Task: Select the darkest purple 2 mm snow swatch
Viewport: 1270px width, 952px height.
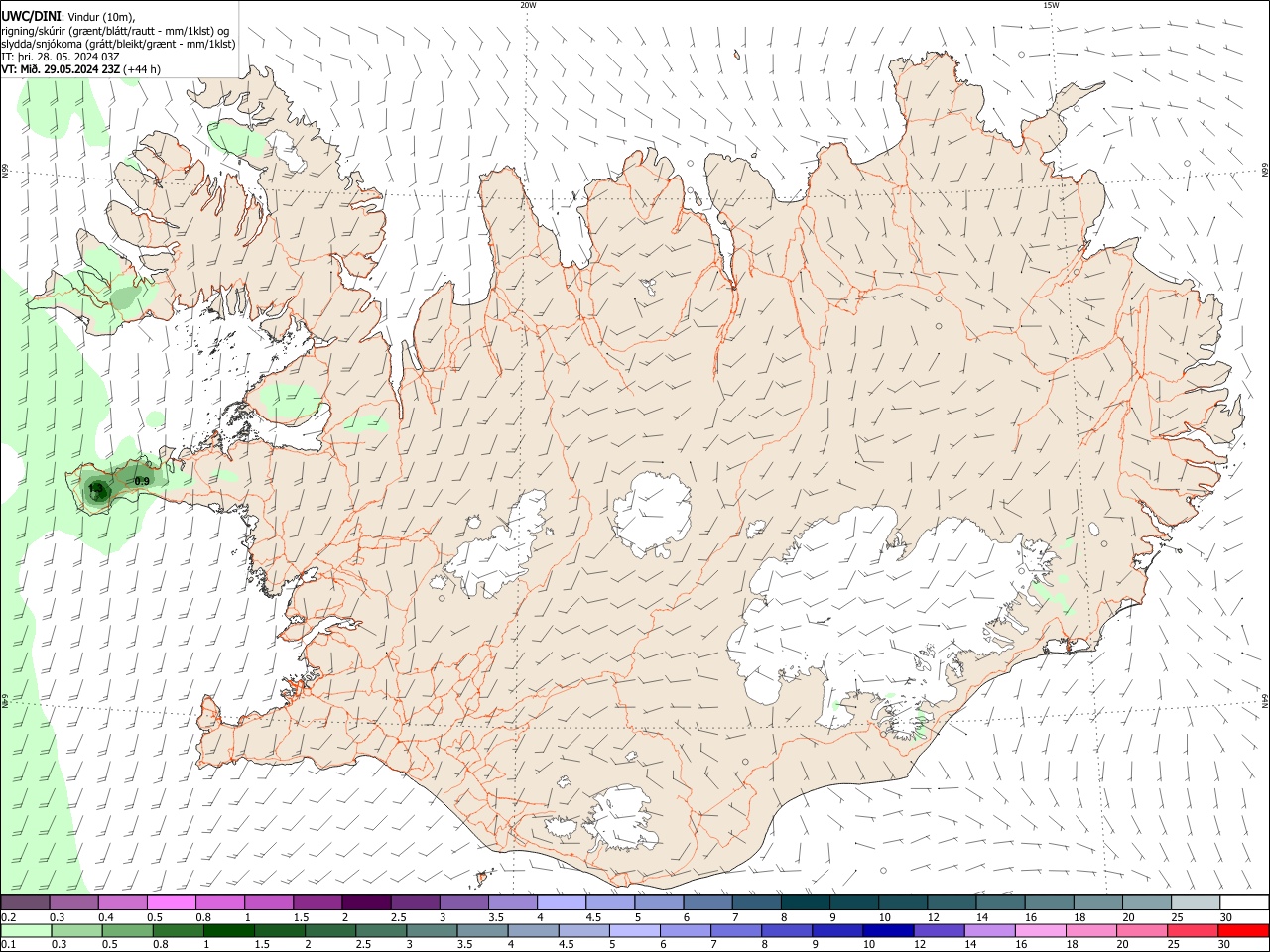Action: coord(366,903)
